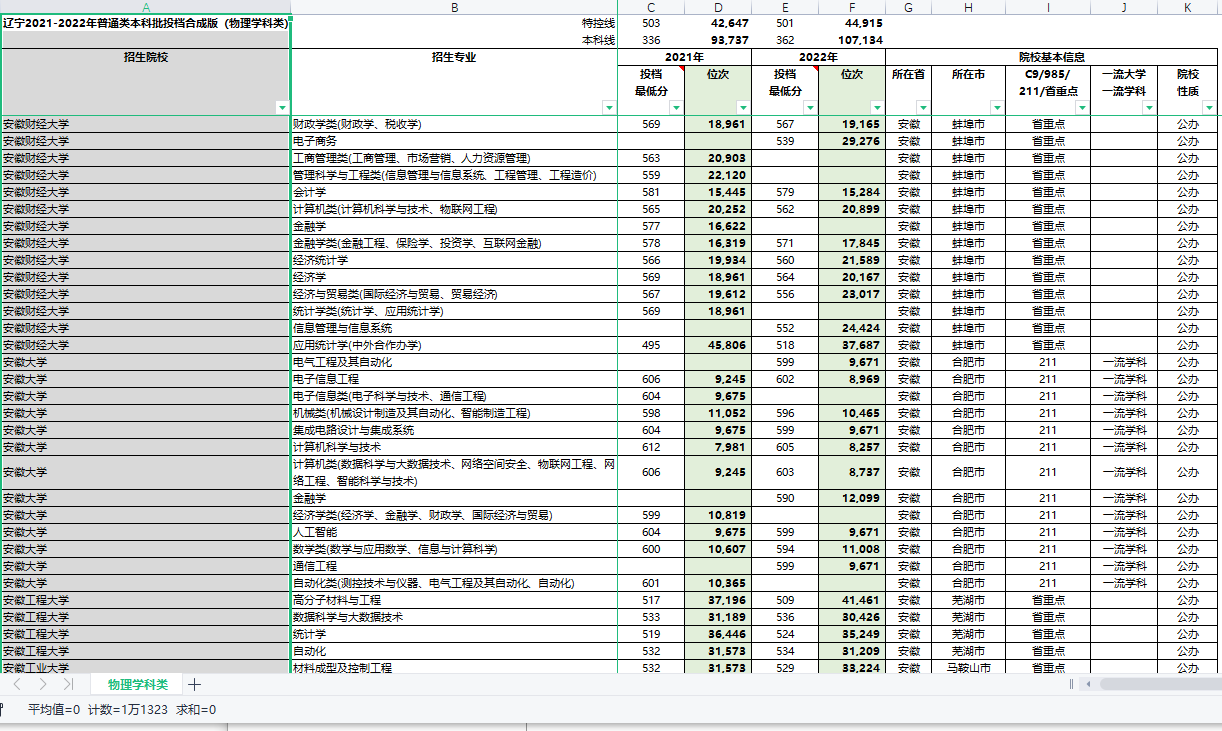Click the 院校基本信息 header cell
This screenshot has width=1222, height=731.
[x=1052, y=57]
